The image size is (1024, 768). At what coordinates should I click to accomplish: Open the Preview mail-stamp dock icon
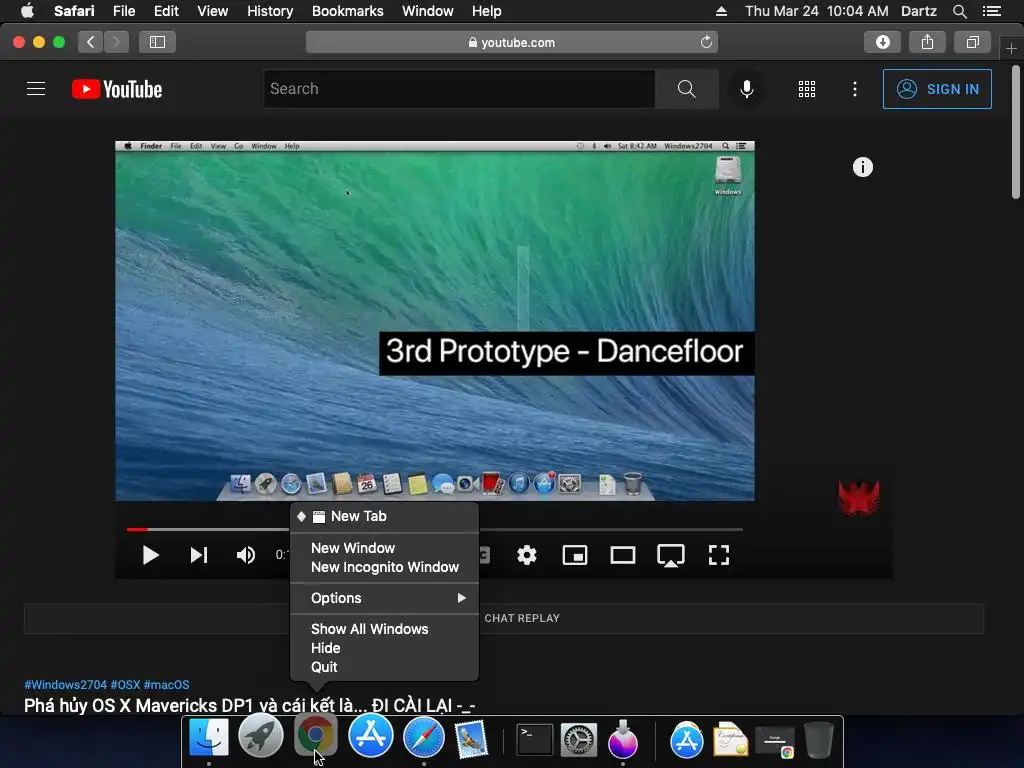(471, 739)
